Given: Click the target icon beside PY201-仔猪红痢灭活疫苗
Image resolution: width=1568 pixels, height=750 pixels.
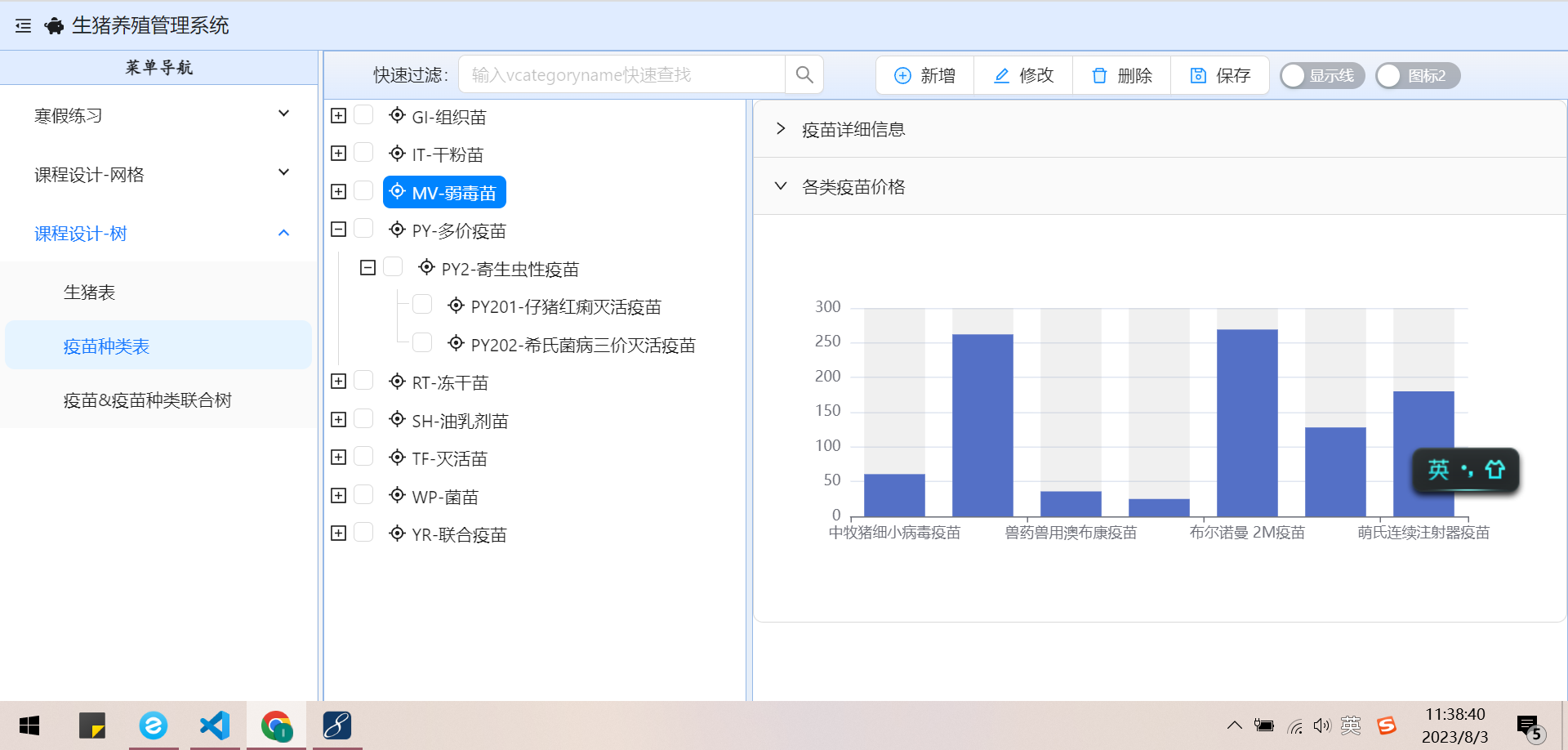Looking at the screenshot, I should point(456,306).
